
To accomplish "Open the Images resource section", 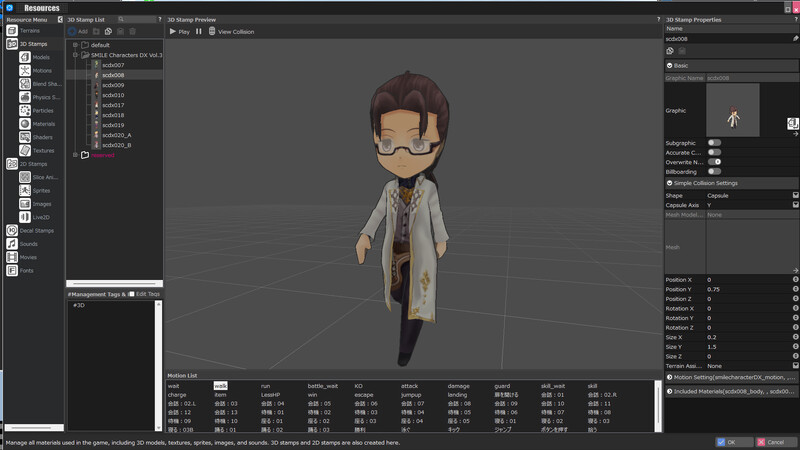I will pos(40,204).
